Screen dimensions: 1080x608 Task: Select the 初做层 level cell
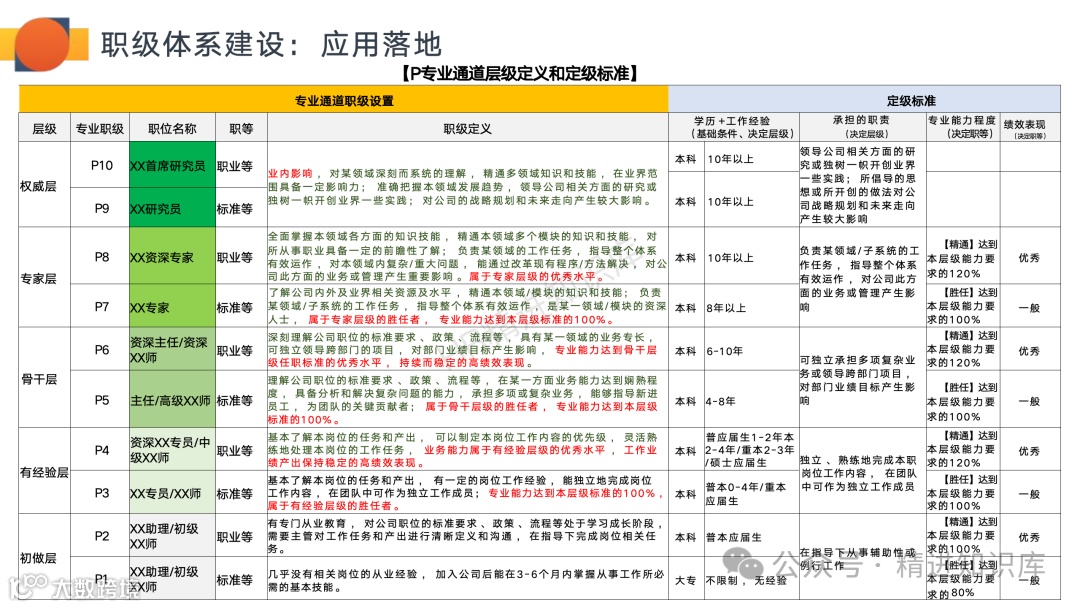click(x=45, y=557)
